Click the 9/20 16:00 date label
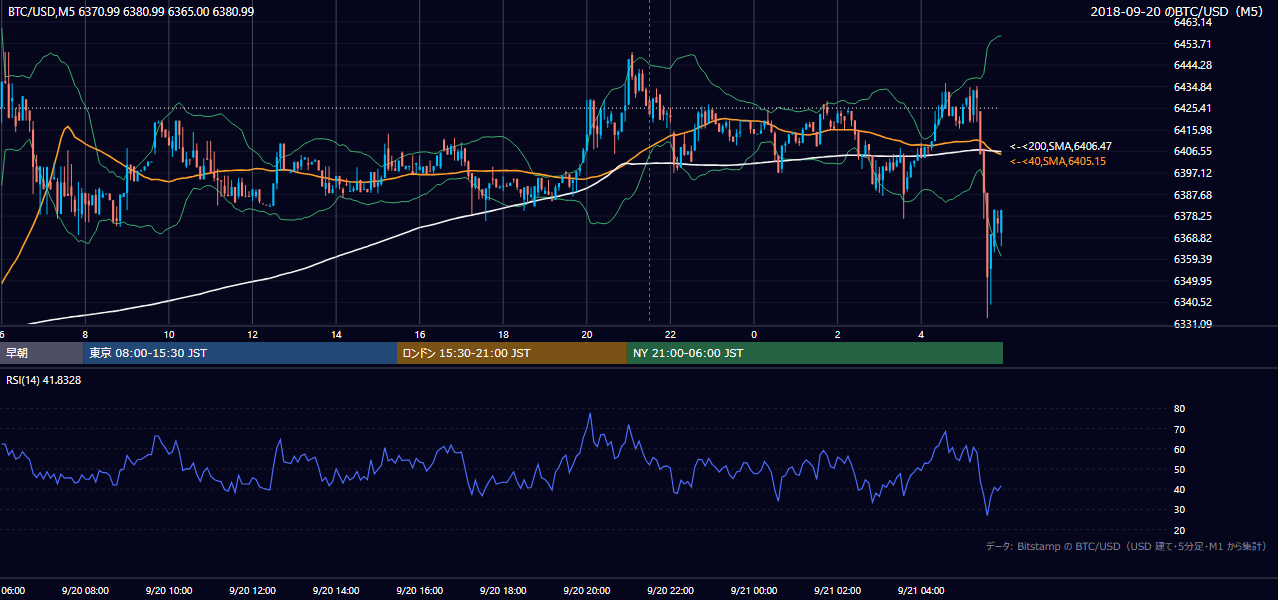The image size is (1278, 600). (420, 591)
